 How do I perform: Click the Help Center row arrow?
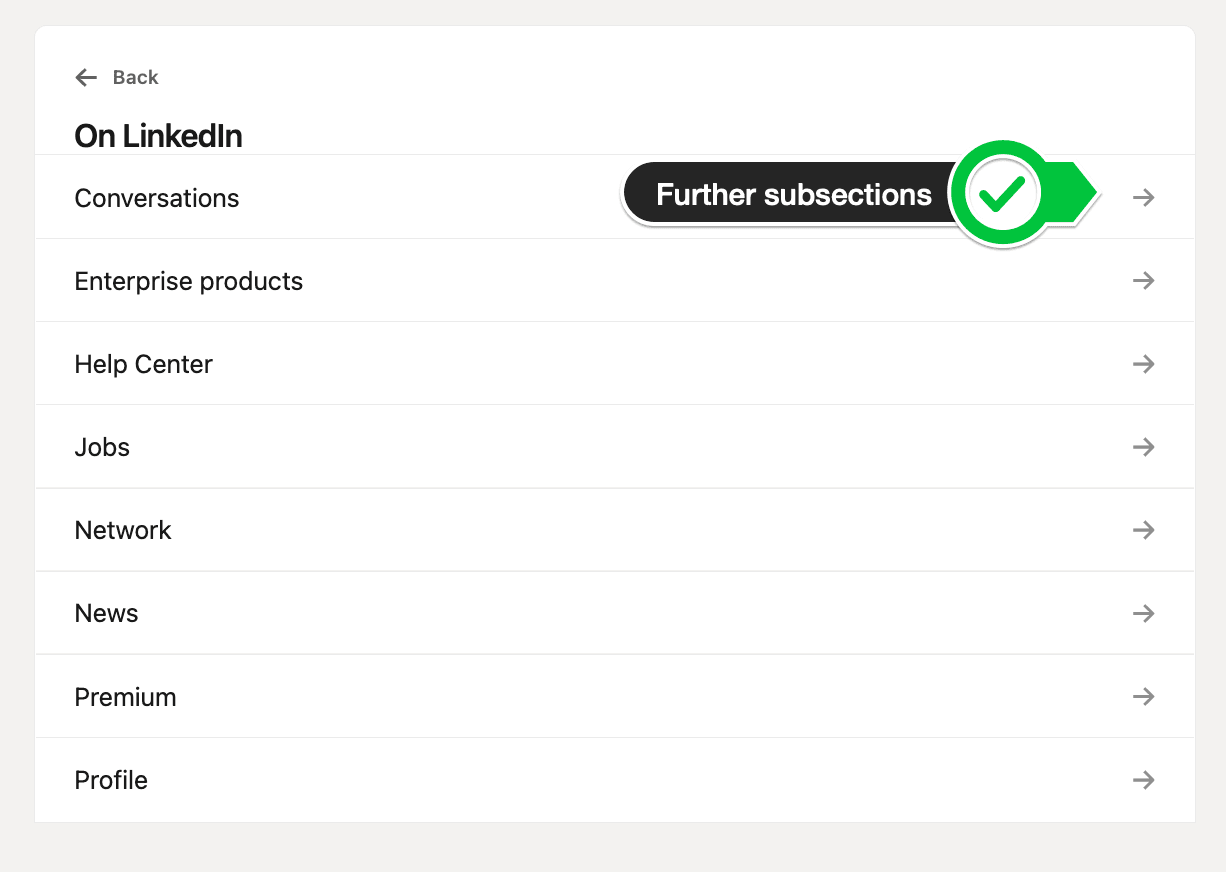1144,364
